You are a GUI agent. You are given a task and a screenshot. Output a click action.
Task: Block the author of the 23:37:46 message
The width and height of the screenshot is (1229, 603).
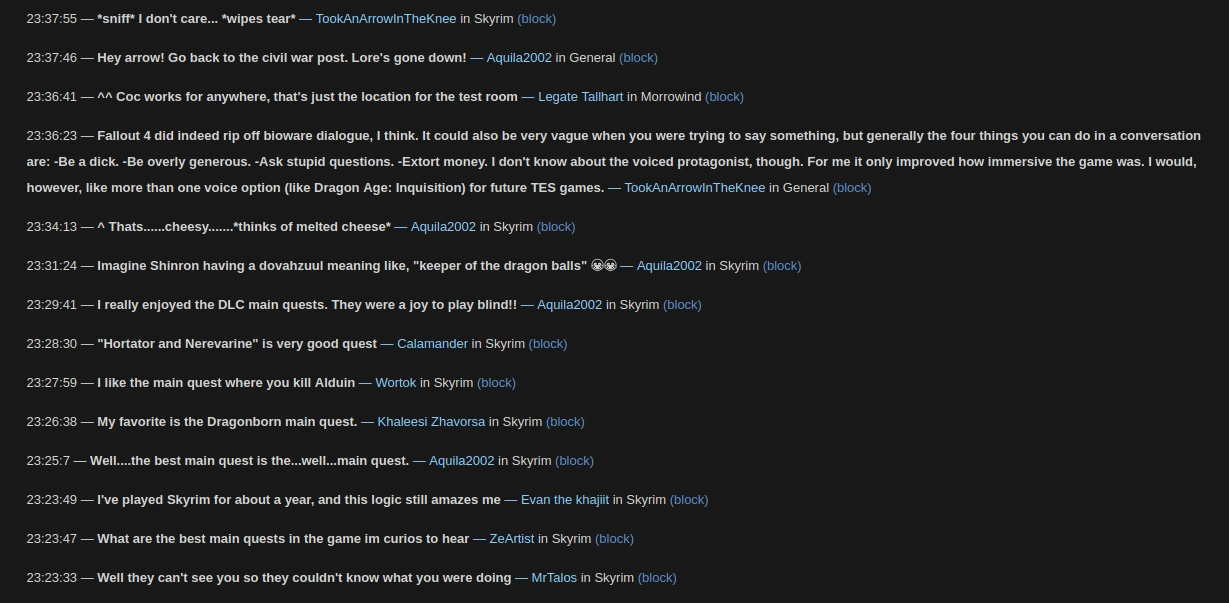pyautogui.click(x=638, y=58)
